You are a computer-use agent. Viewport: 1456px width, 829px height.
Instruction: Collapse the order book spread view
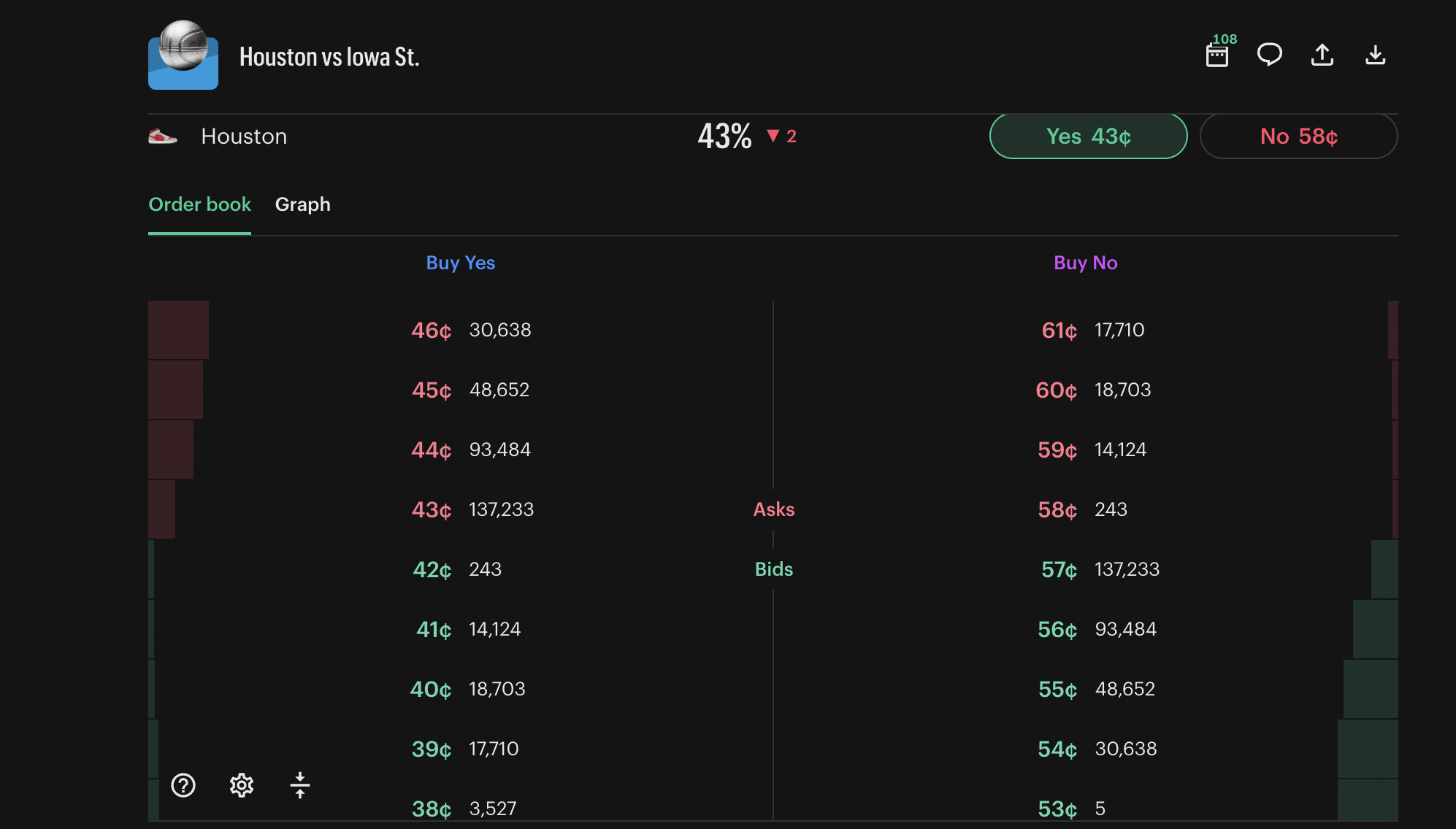(300, 786)
